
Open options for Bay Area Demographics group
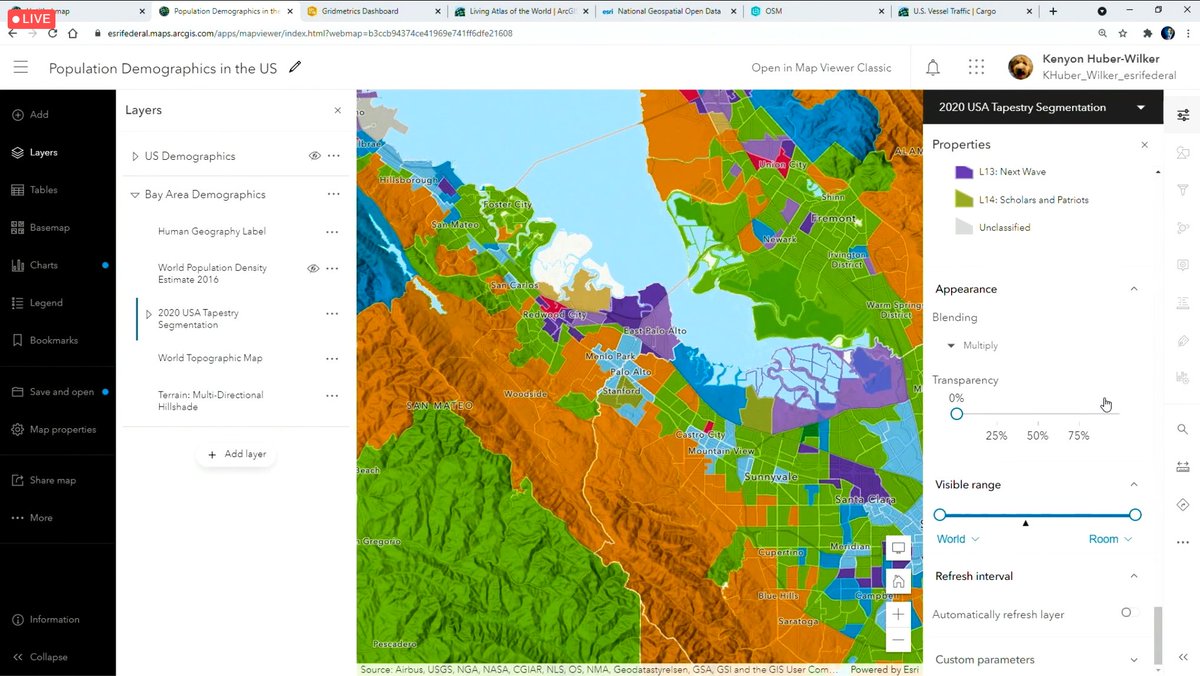[333, 194]
